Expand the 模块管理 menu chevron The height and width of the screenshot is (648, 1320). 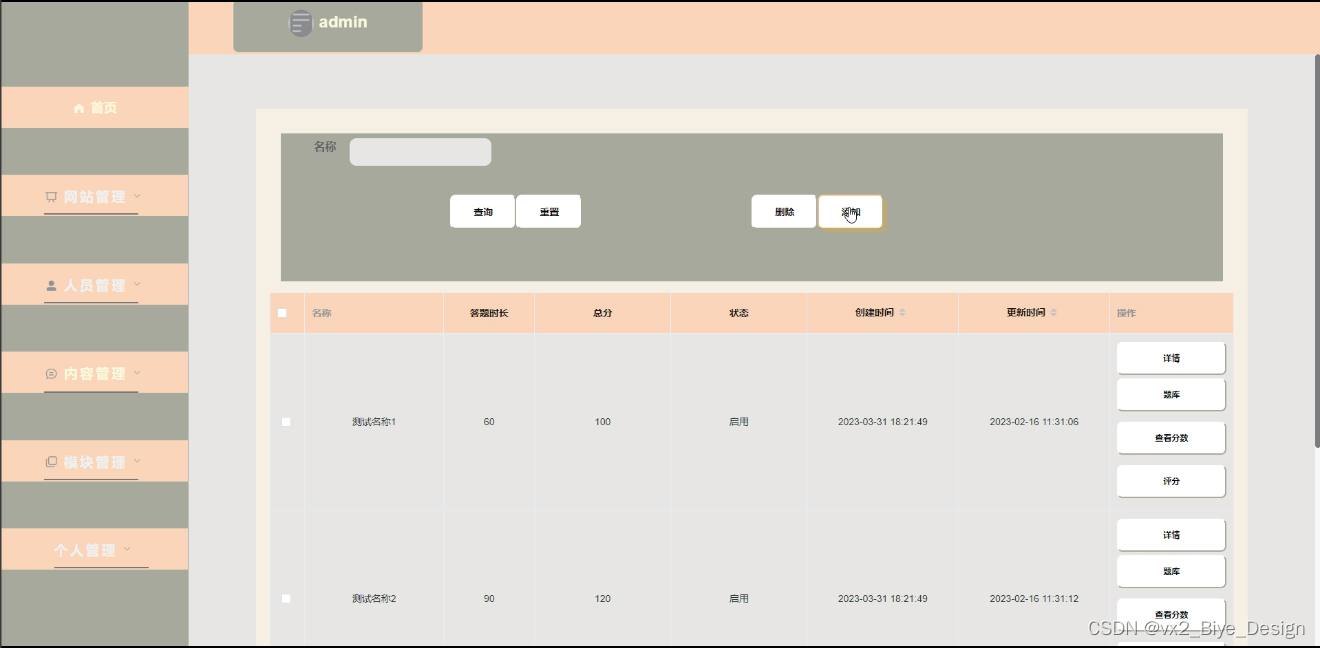coord(137,461)
